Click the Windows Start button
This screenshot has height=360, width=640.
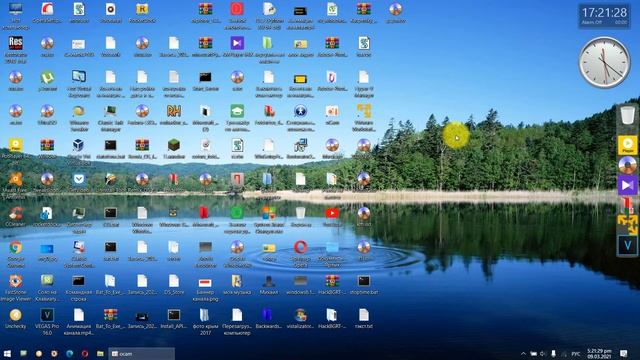click(x=7, y=353)
